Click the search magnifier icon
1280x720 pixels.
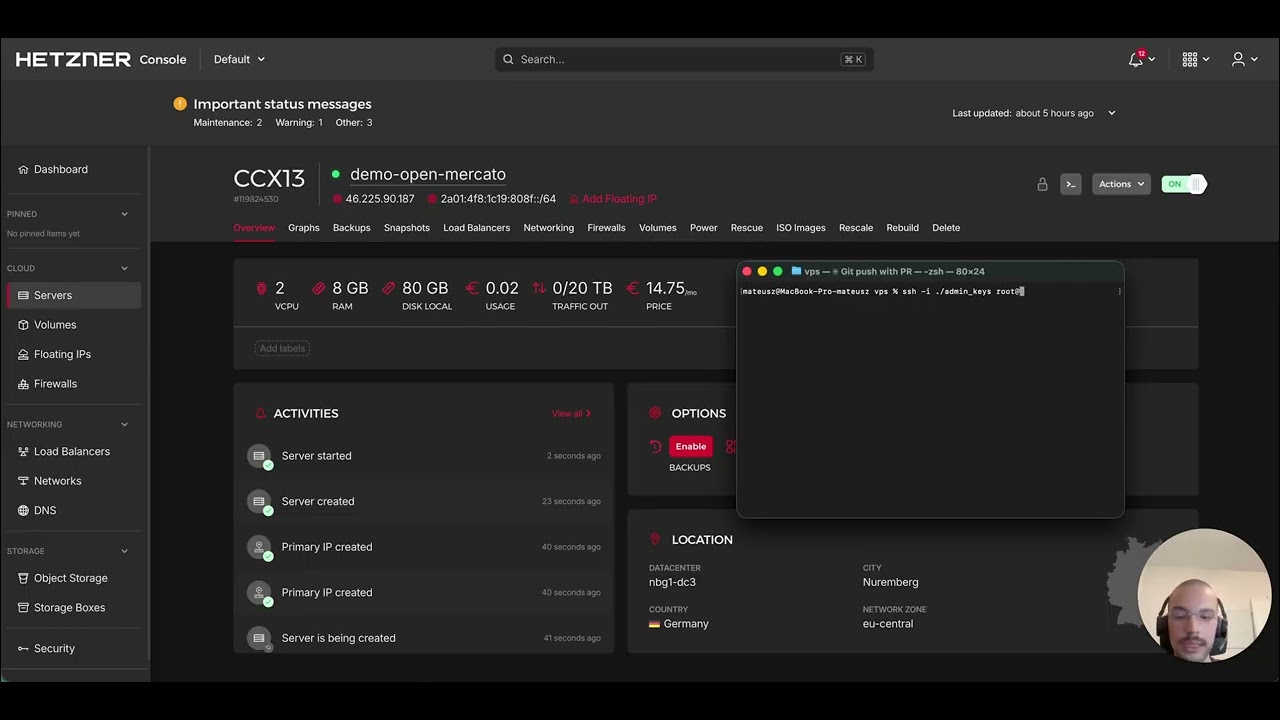coord(508,60)
